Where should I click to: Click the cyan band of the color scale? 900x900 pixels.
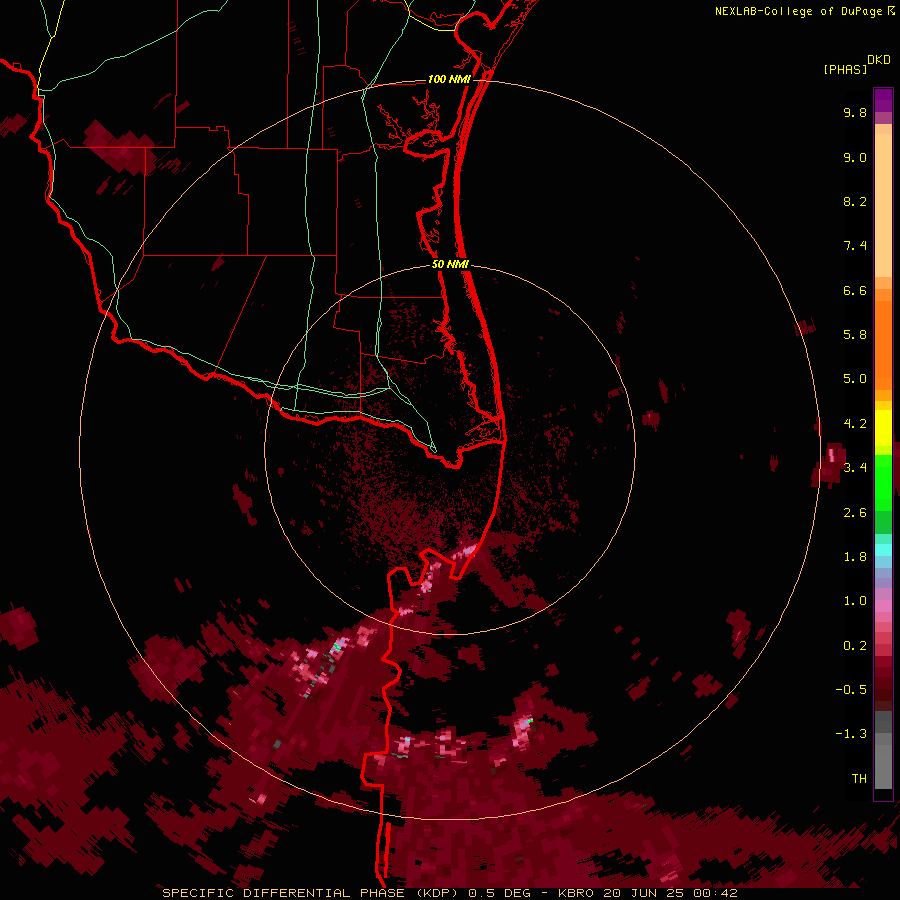[883, 549]
